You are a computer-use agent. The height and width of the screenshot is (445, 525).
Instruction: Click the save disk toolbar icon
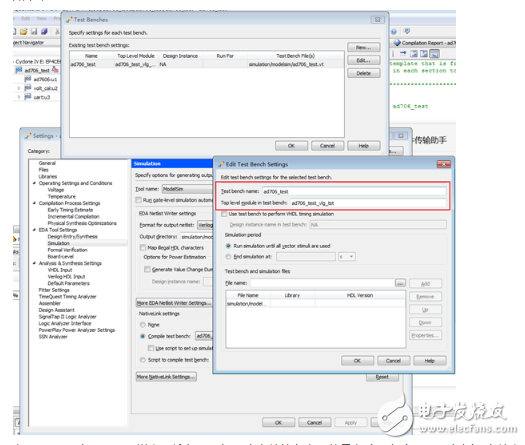coord(34,31)
